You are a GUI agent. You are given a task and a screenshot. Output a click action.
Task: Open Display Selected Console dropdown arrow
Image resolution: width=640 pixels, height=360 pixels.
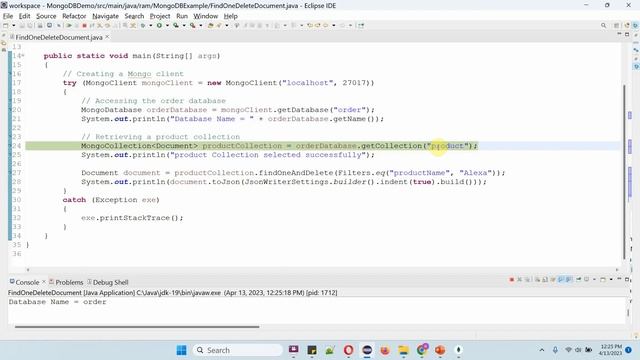point(594,280)
